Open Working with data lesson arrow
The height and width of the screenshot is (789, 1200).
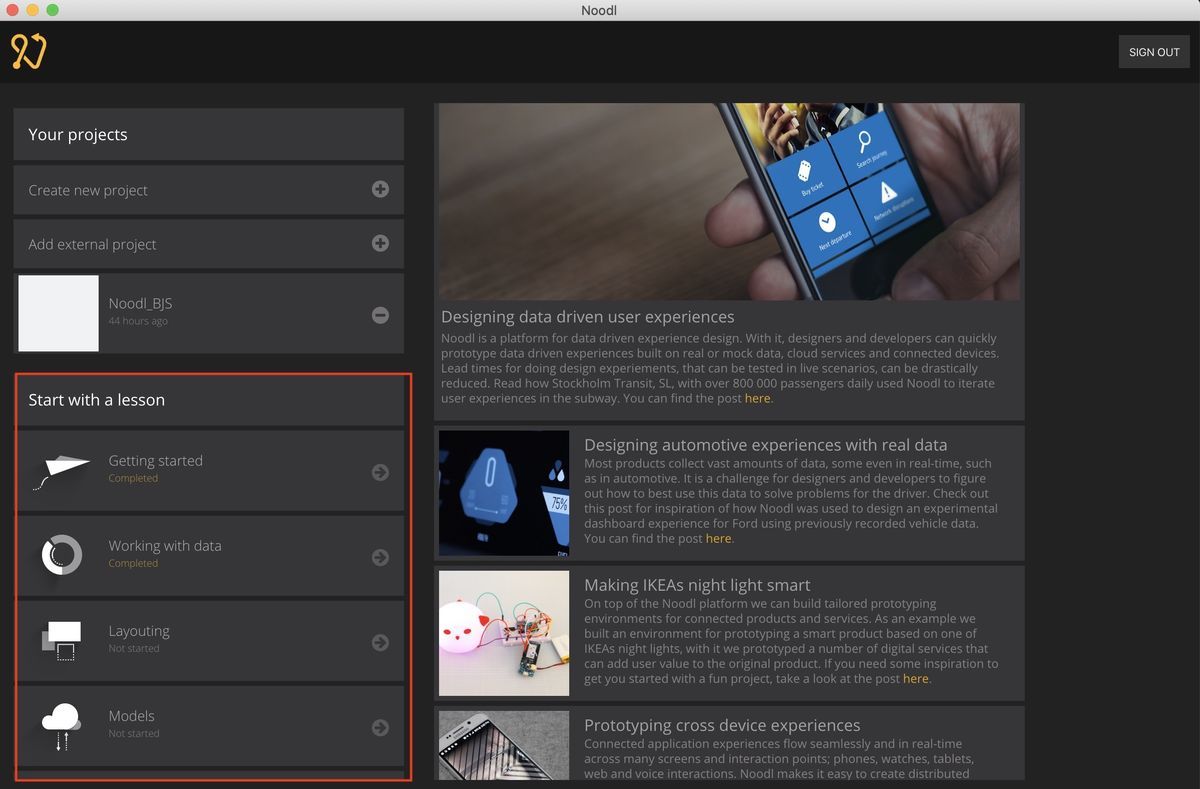tap(380, 557)
